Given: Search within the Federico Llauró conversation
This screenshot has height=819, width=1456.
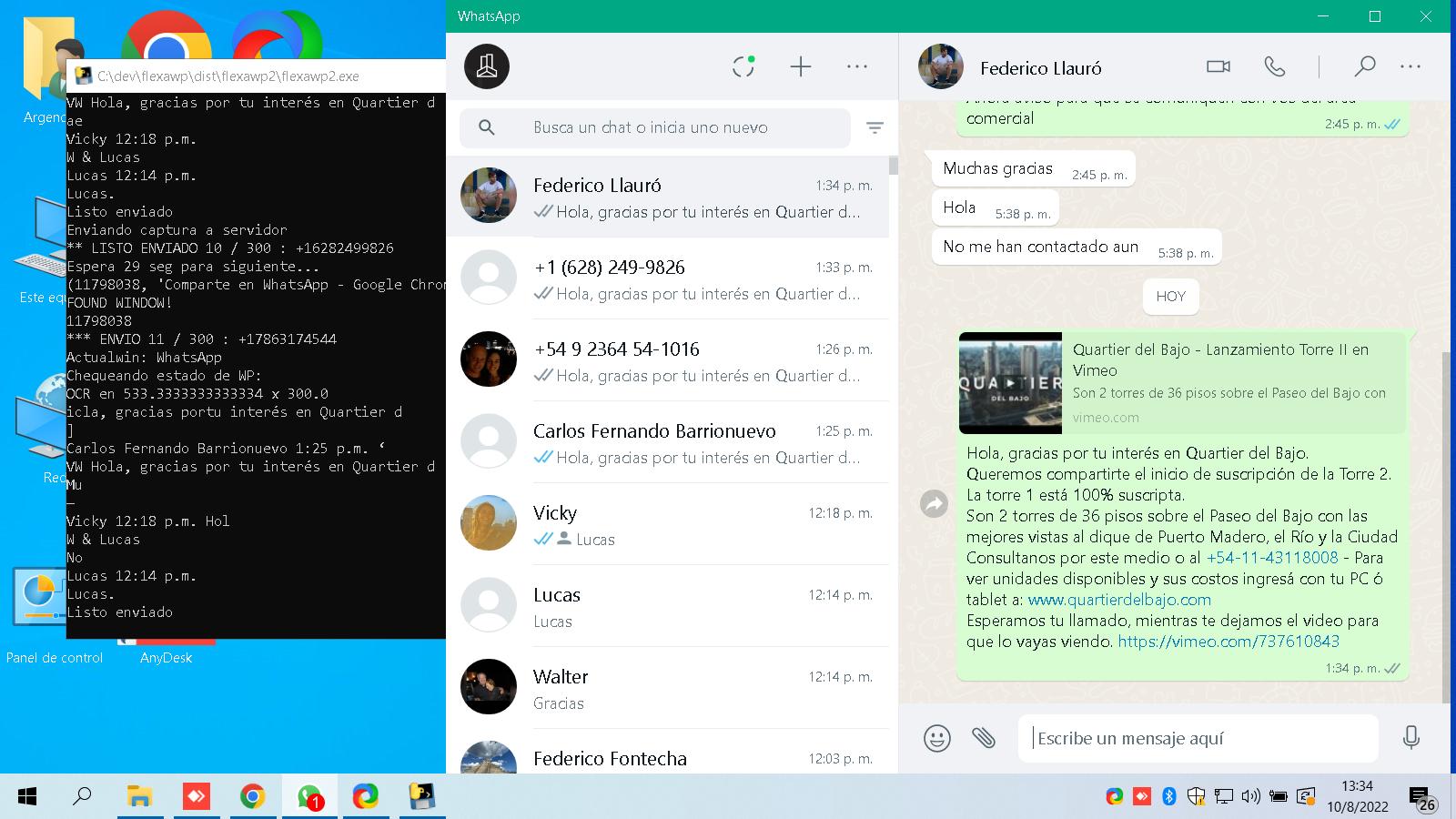Looking at the screenshot, I should tap(1364, 66).
